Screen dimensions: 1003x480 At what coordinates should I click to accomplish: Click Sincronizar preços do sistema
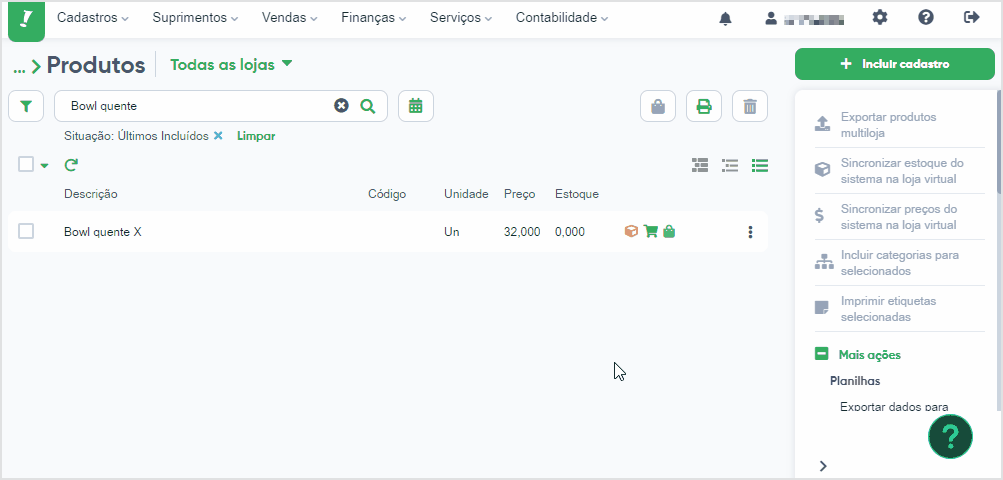pos(899,217)
